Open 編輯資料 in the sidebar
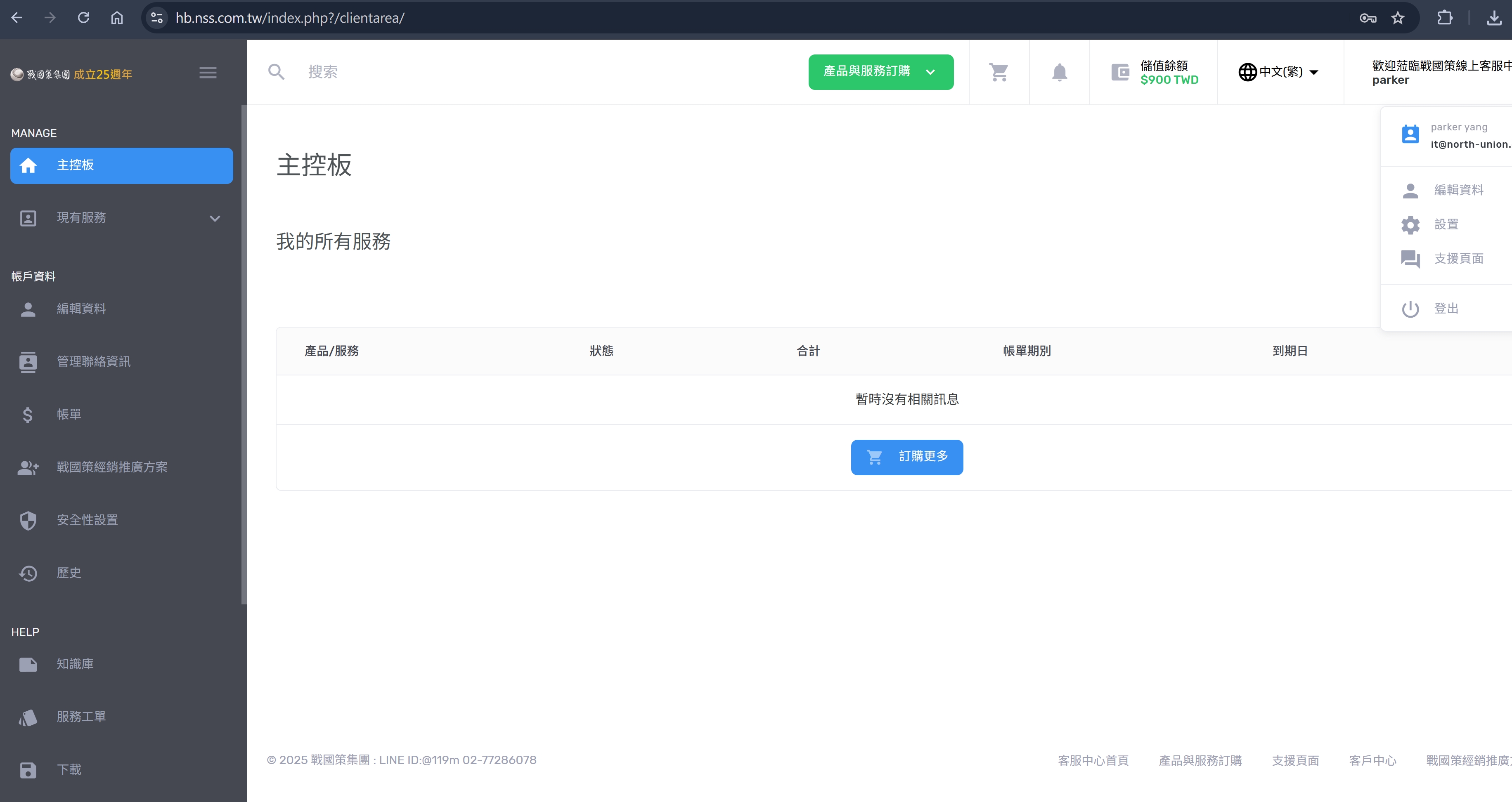 121,309
